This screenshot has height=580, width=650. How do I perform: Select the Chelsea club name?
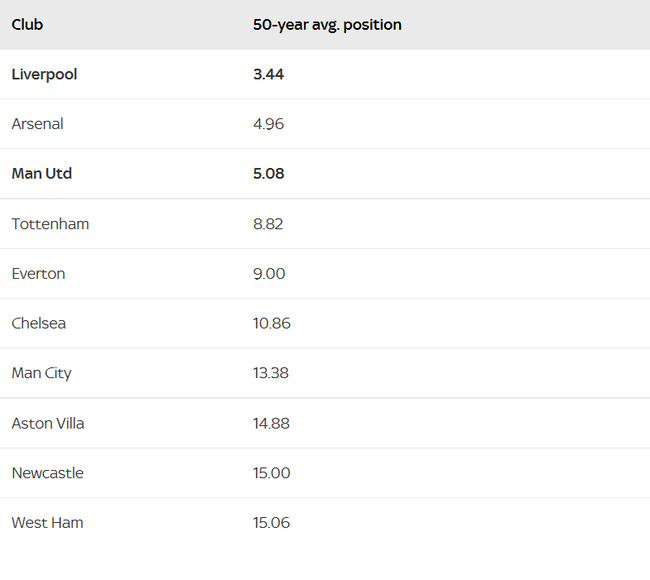(39, 324)
